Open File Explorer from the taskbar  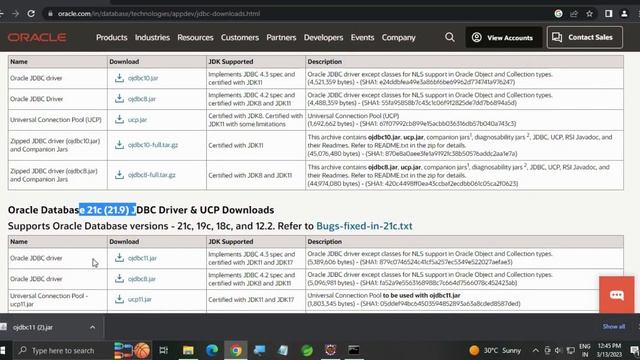[188, 350]
